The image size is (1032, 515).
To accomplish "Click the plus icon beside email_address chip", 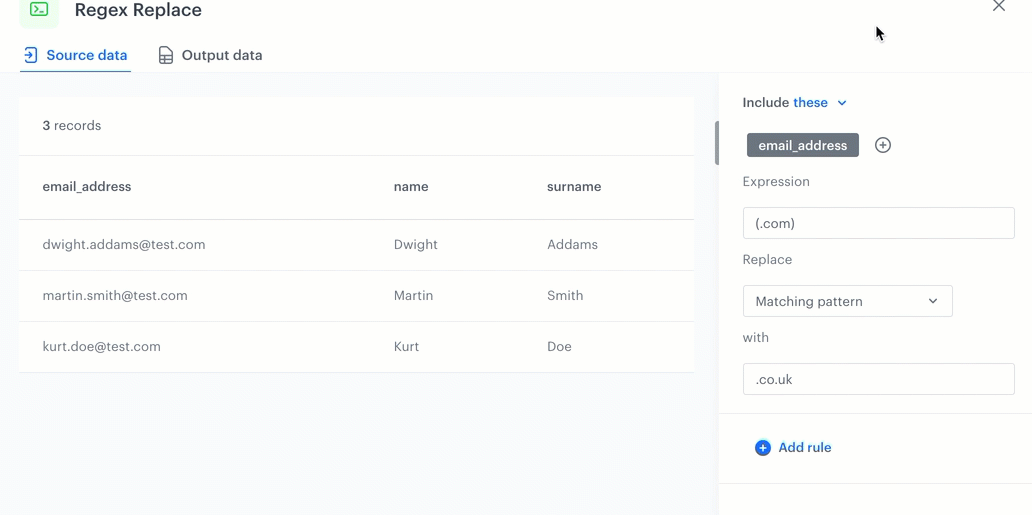I will point(882,145).
